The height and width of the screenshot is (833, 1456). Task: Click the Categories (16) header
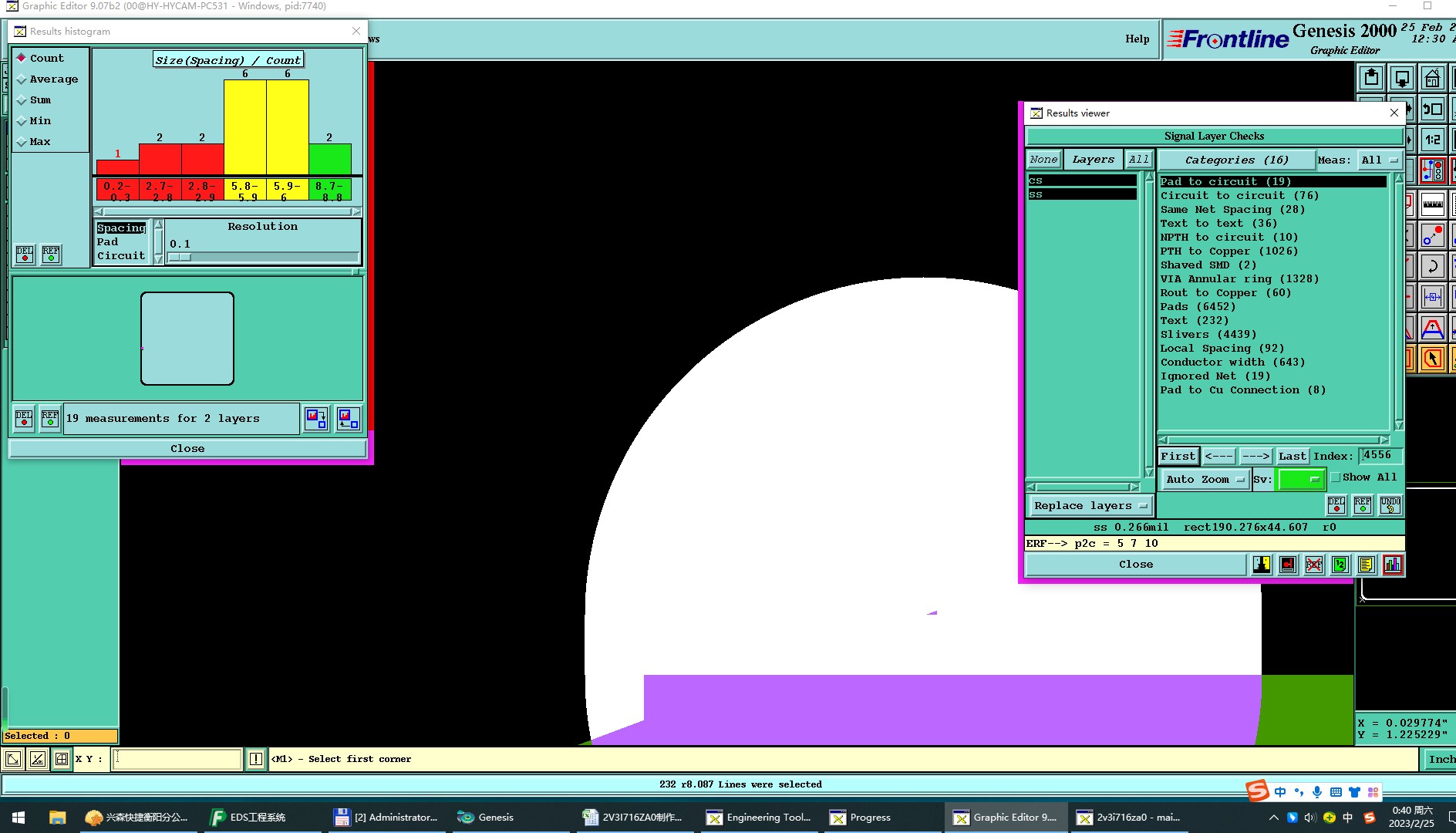(1236, 160)
